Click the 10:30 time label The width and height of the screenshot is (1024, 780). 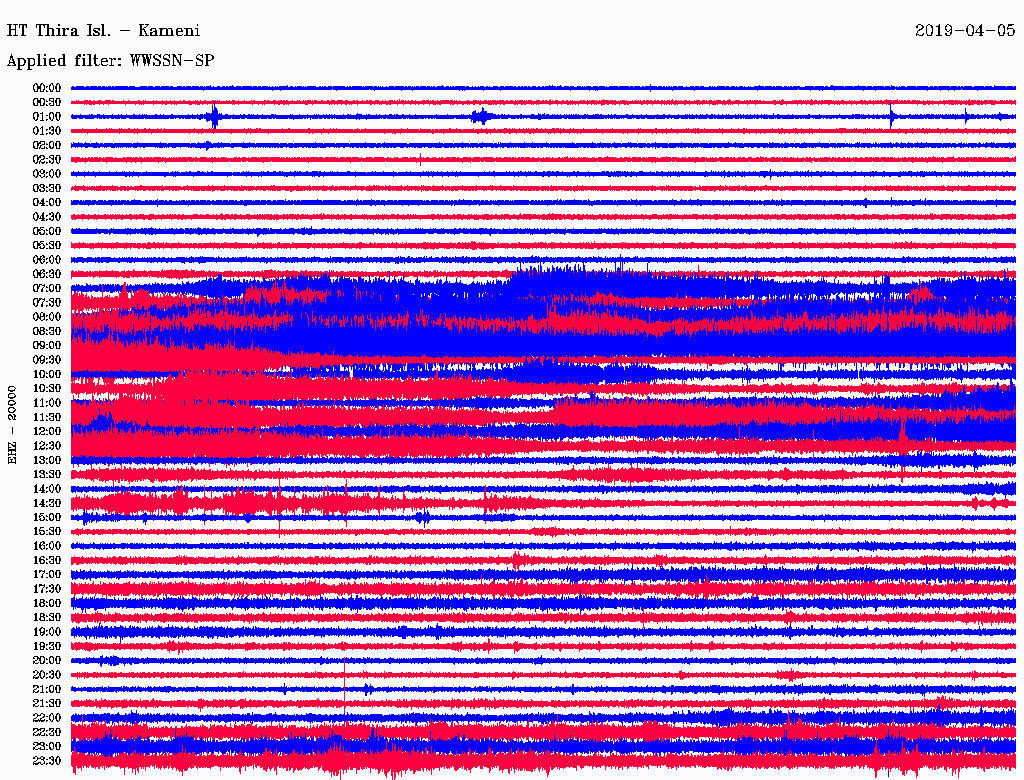tap(47, 389)
